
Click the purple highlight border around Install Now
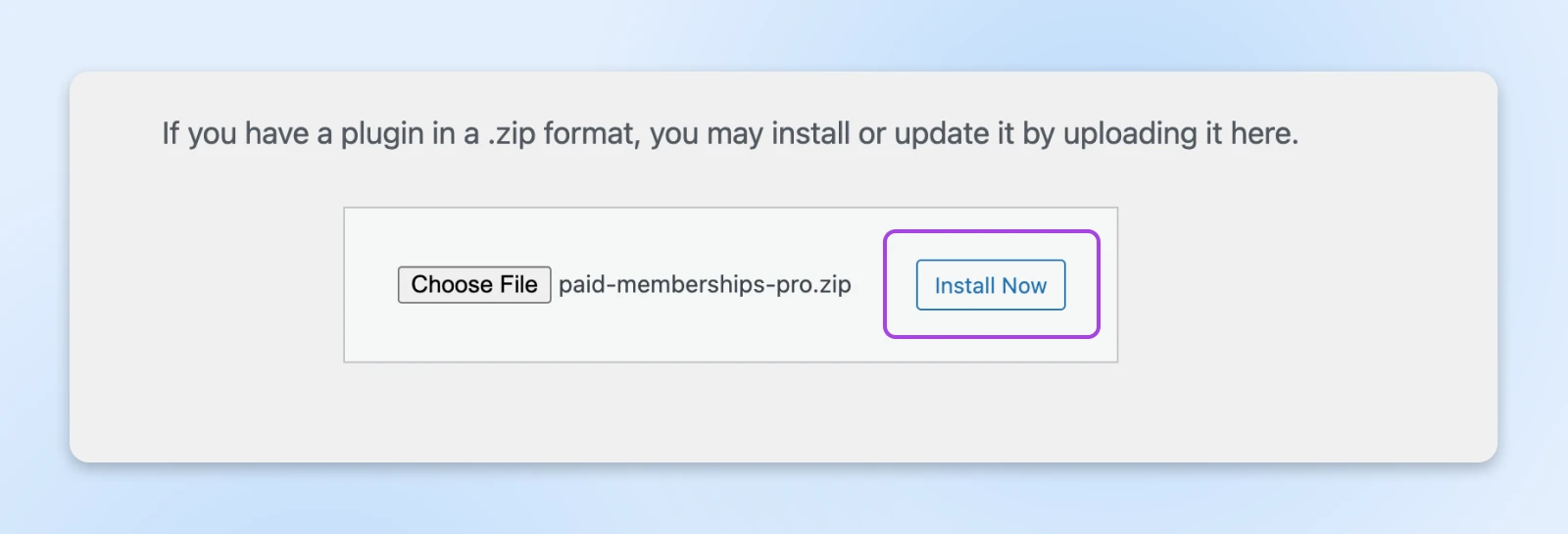[x=886, y=284]
